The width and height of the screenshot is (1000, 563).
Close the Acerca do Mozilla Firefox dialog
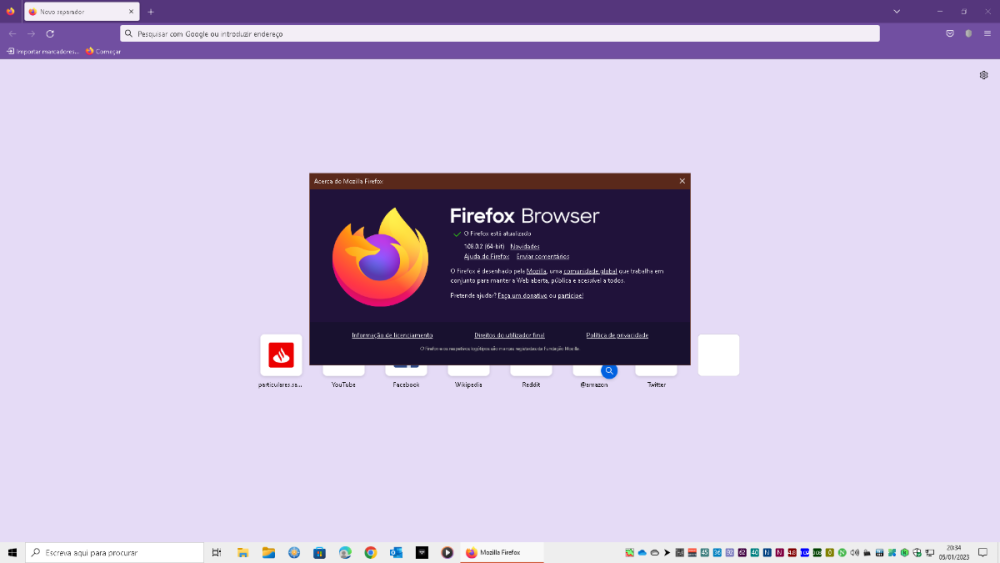click(x=682, y=181)
